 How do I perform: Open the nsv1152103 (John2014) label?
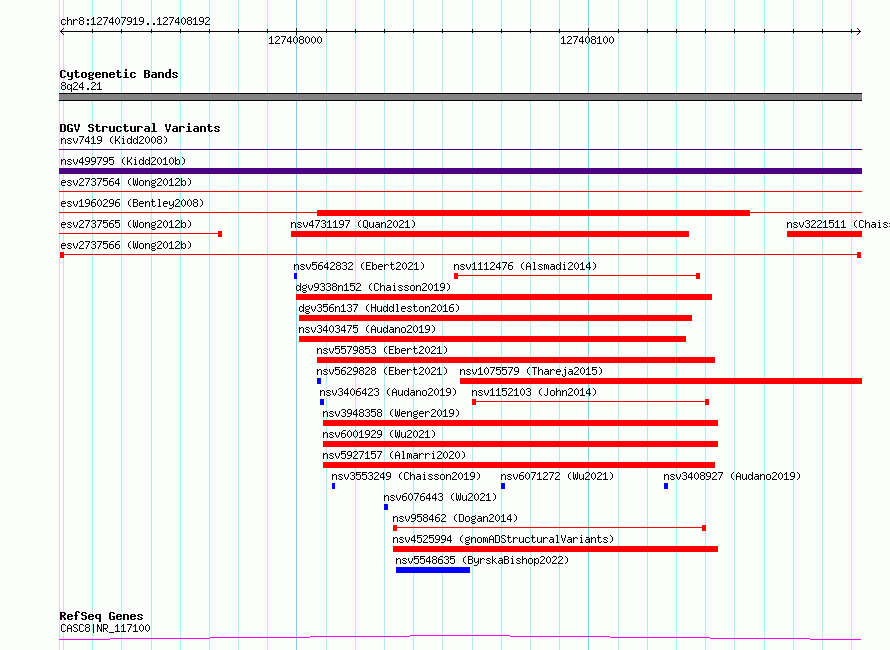coord(534,392)
